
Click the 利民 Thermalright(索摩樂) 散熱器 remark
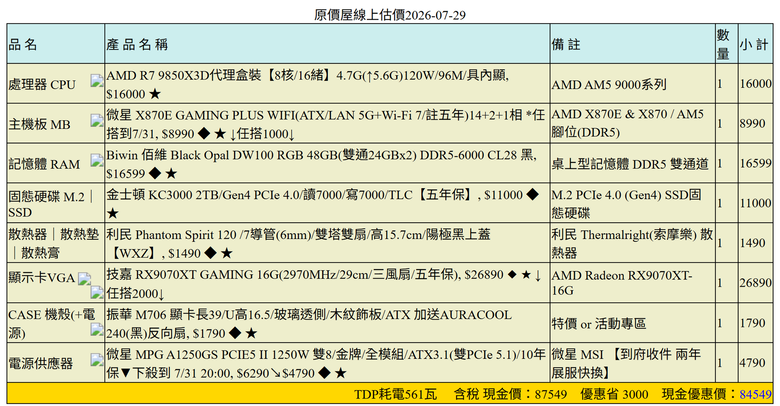coord(632,244)
